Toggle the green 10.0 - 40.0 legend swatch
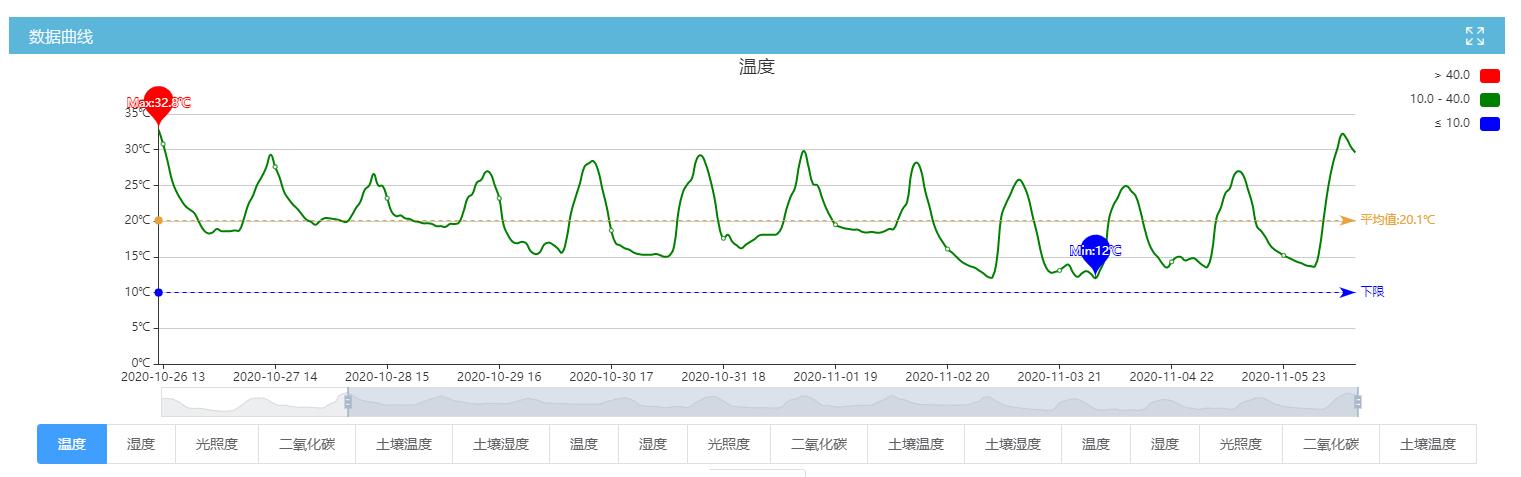The height and width of the screenshot is (477, 1521). (1489, 99)
